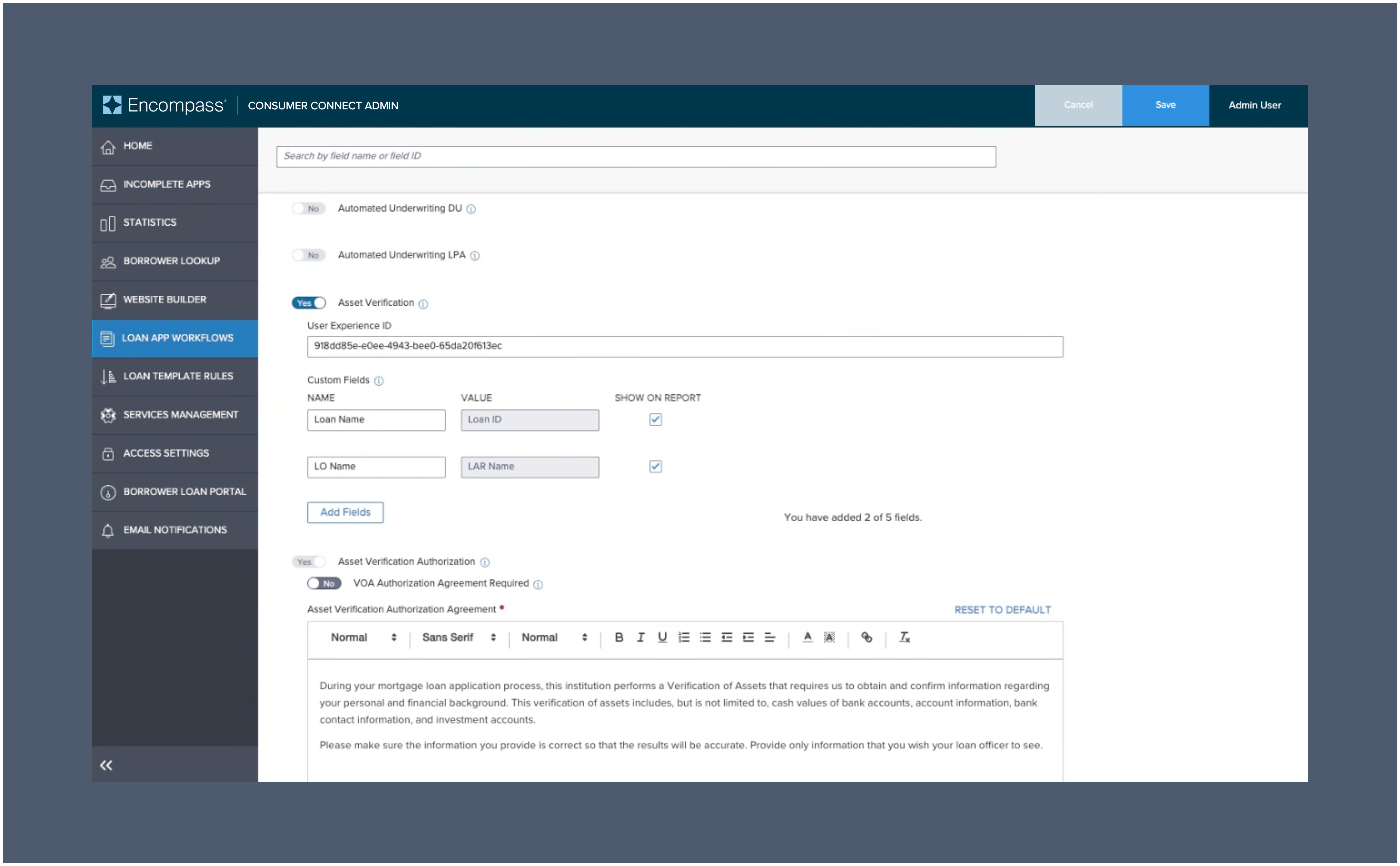Click Reset To Default link
Viewport: 1400px width, 866px height.
(x=1002, y=609)
